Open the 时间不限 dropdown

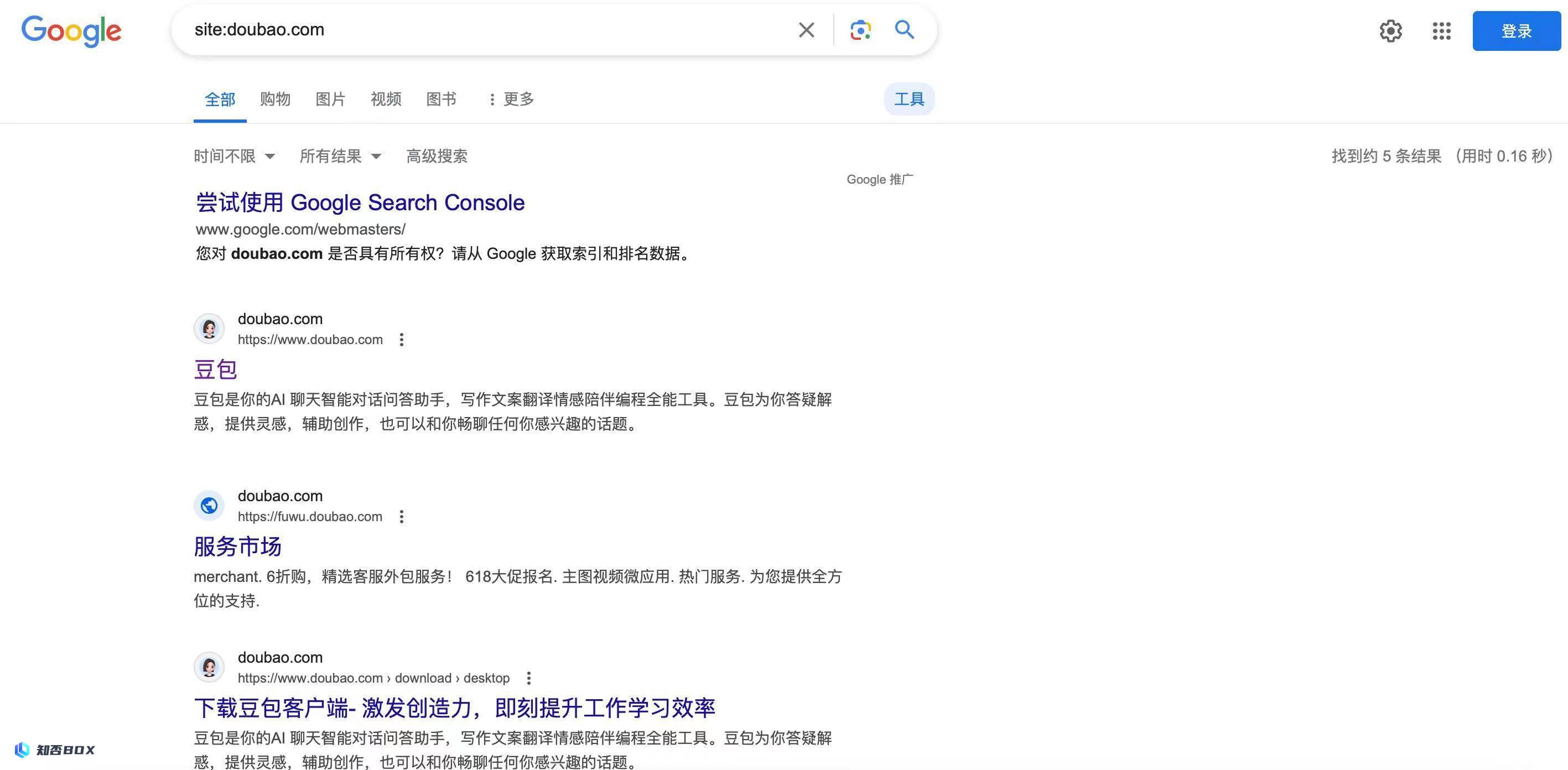point(235,157)
